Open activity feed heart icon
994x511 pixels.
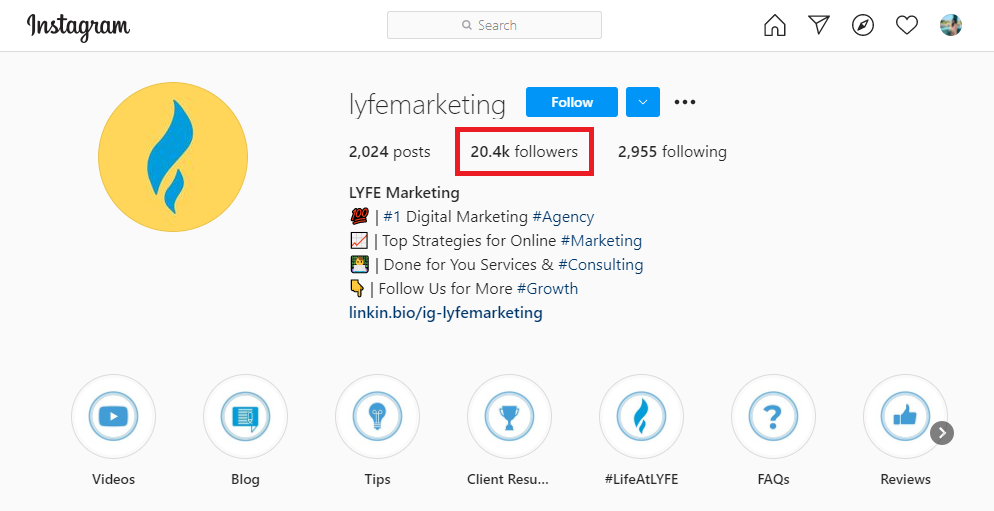(x=907, y=25)
